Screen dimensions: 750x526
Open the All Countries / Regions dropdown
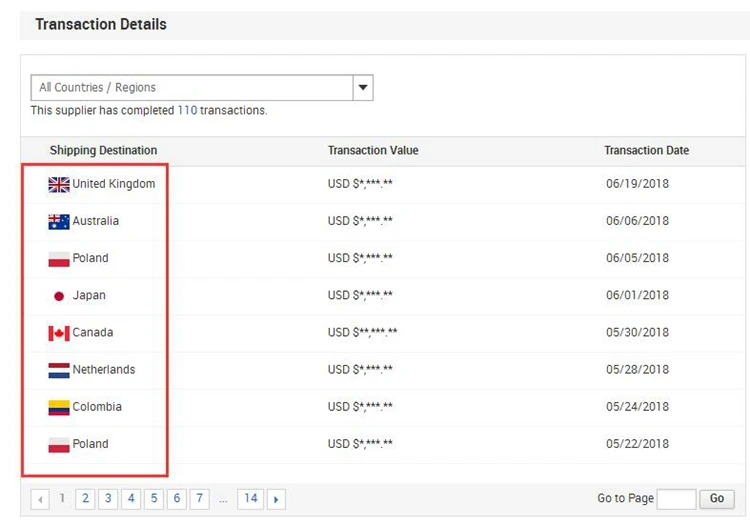(x=192, y=88)
